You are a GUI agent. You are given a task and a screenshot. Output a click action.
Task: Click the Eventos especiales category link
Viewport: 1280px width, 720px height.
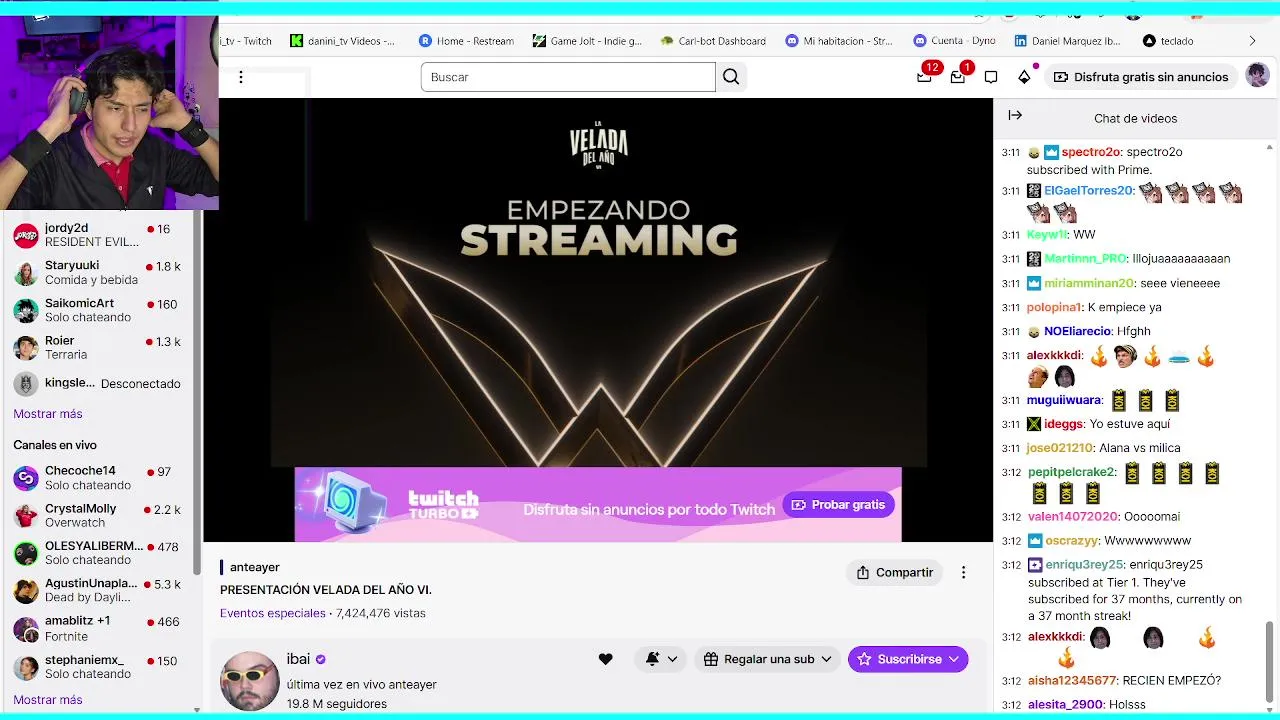coord(273,613)
